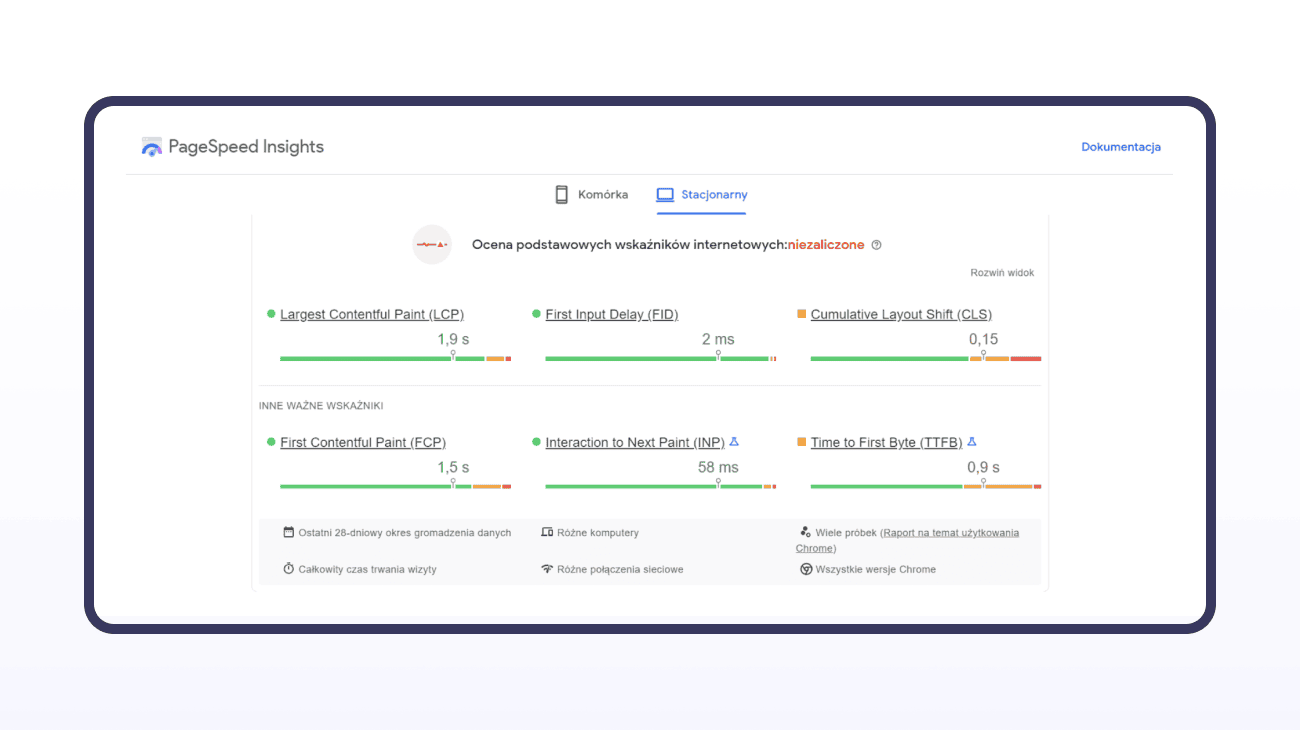Click the CLS value 0,15
The width and height of the screenshot is (1300, 730).
pyautogui.click(x=983, y=339)
